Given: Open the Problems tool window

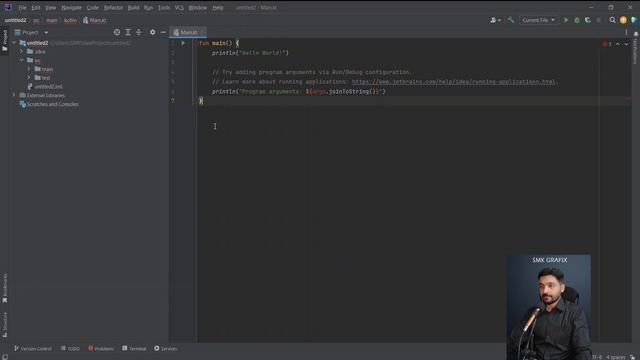Looking at the screenshot, I should [101, 349].
